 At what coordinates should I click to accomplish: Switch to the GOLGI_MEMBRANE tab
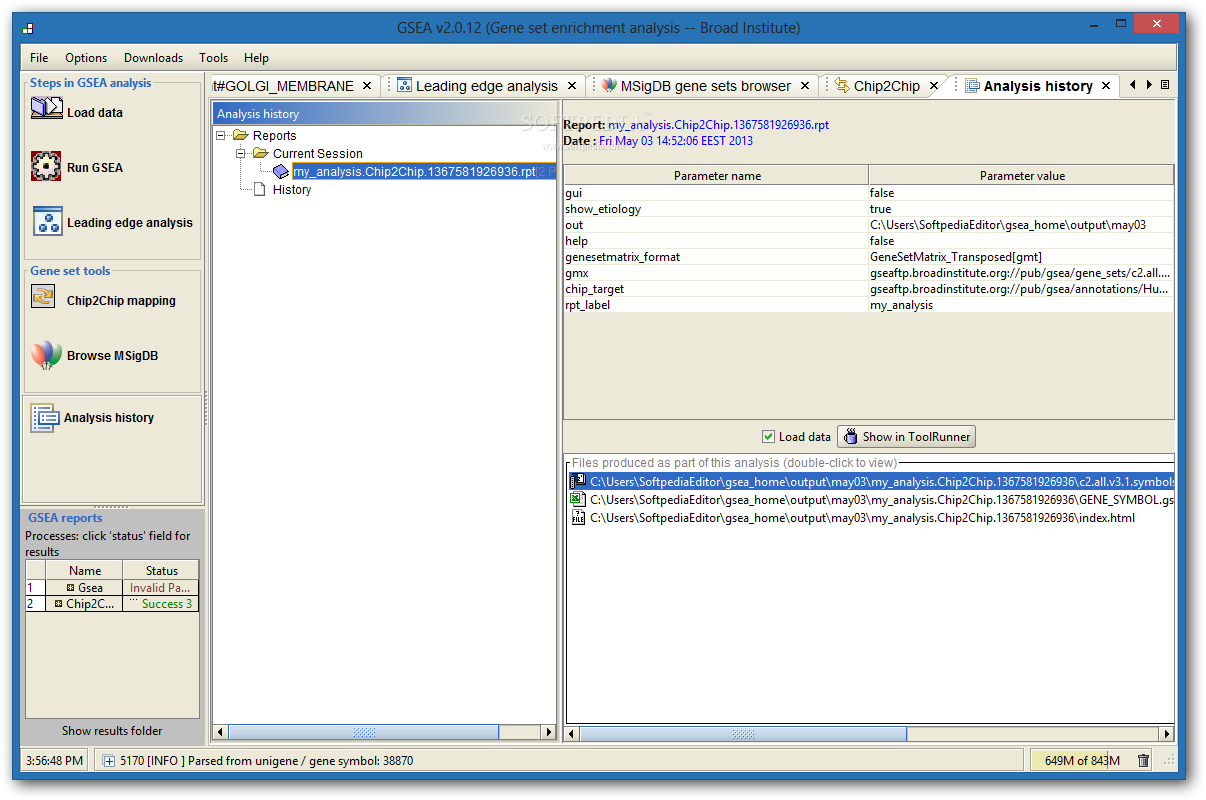(x=283, y=86)
